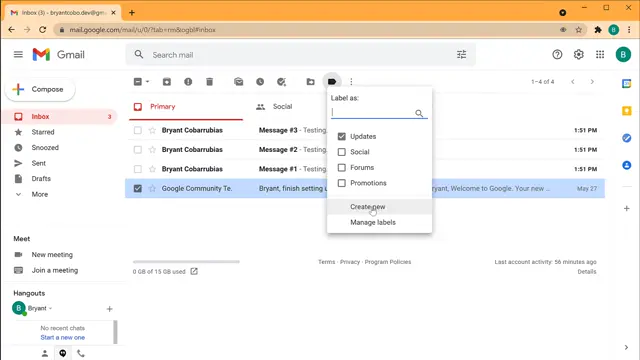Click the Hangouts chat list scrollbar
Viewport: 640px width, 360px height.
tap(115, 332)
